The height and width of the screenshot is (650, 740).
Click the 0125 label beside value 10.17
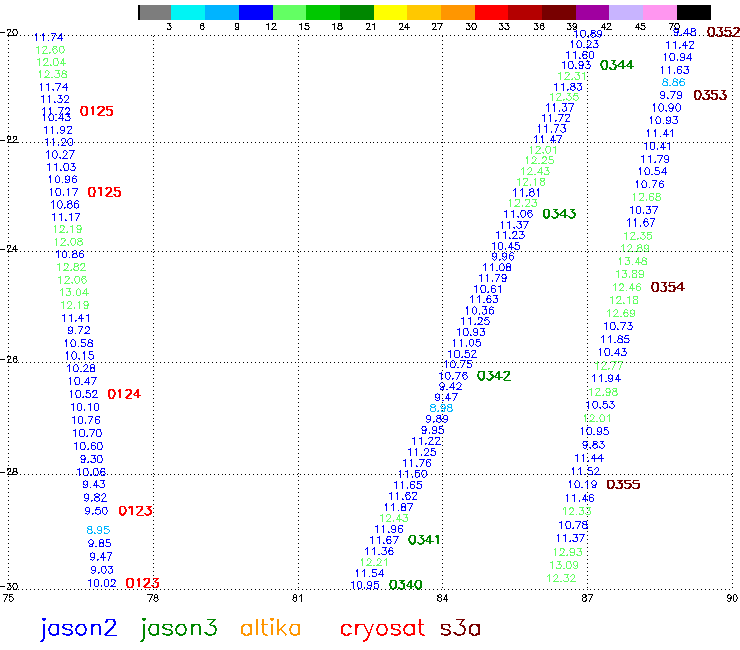click(x=104, y=192)
